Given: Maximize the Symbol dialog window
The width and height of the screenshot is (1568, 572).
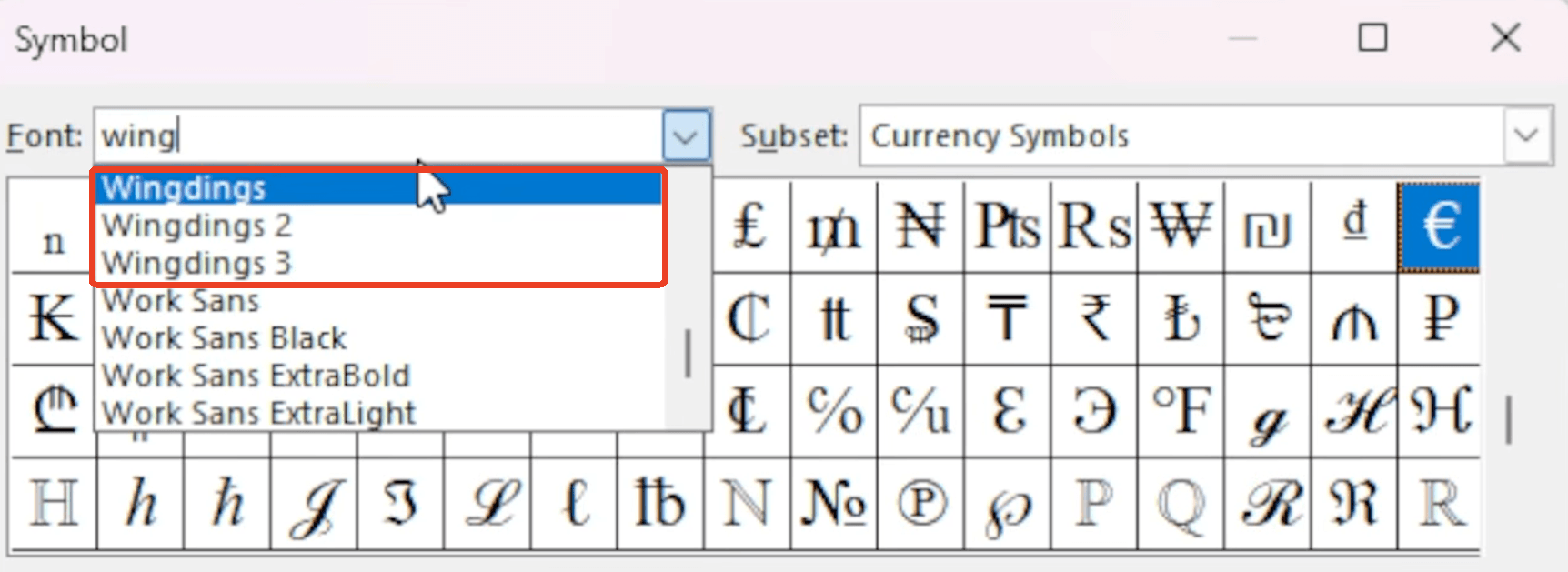Looking at the screenshot, I should click(x=1372, y=38).
